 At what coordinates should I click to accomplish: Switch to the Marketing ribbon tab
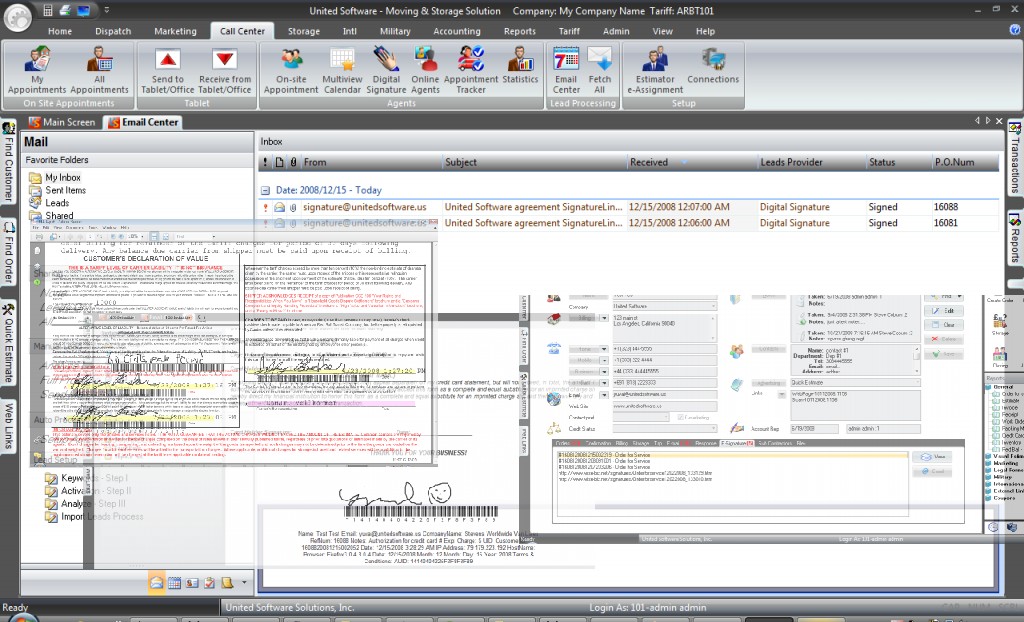175,31
